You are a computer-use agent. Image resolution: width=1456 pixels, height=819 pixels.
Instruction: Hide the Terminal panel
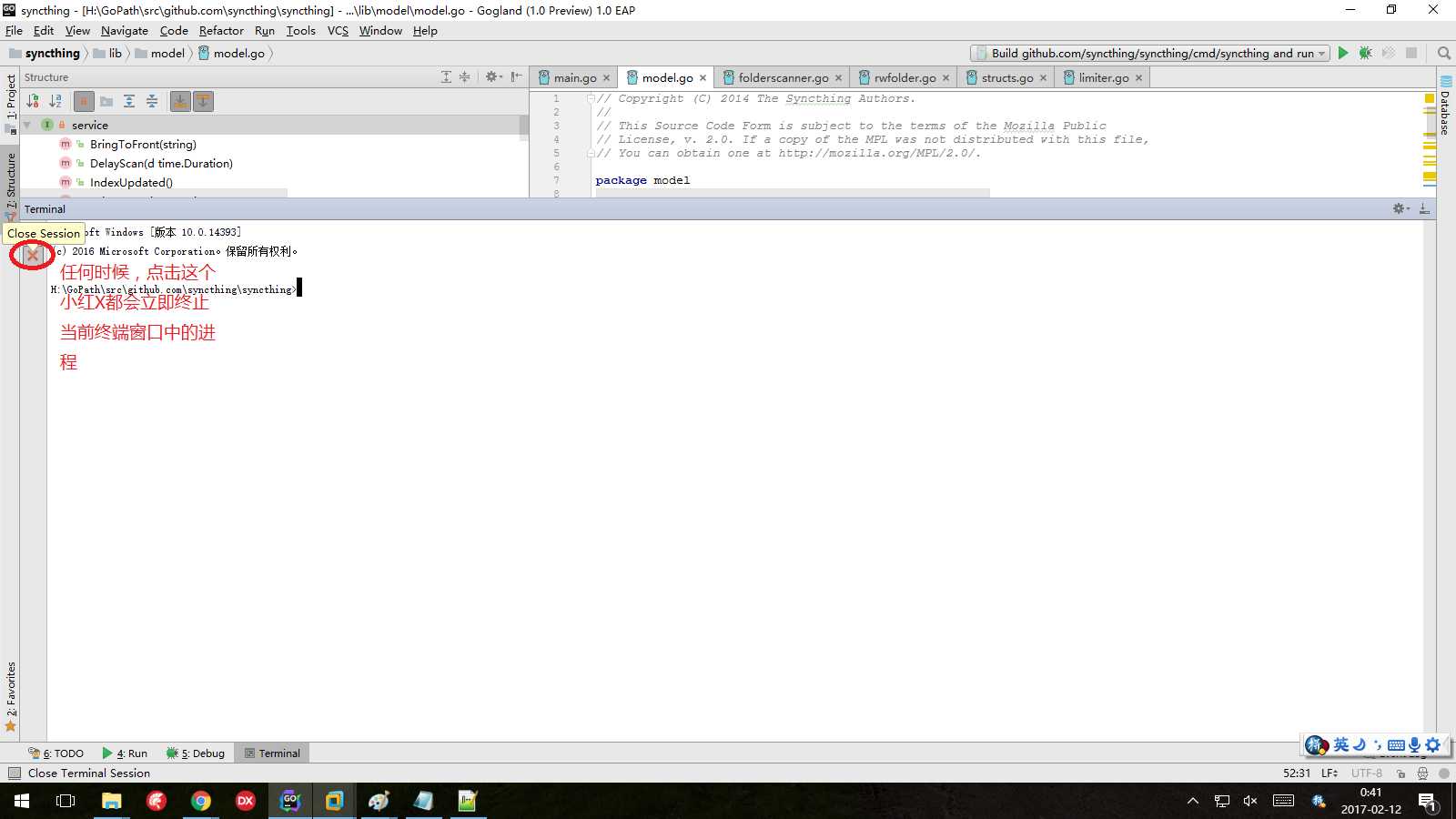pyautogui.click(x=1424, y=208)
